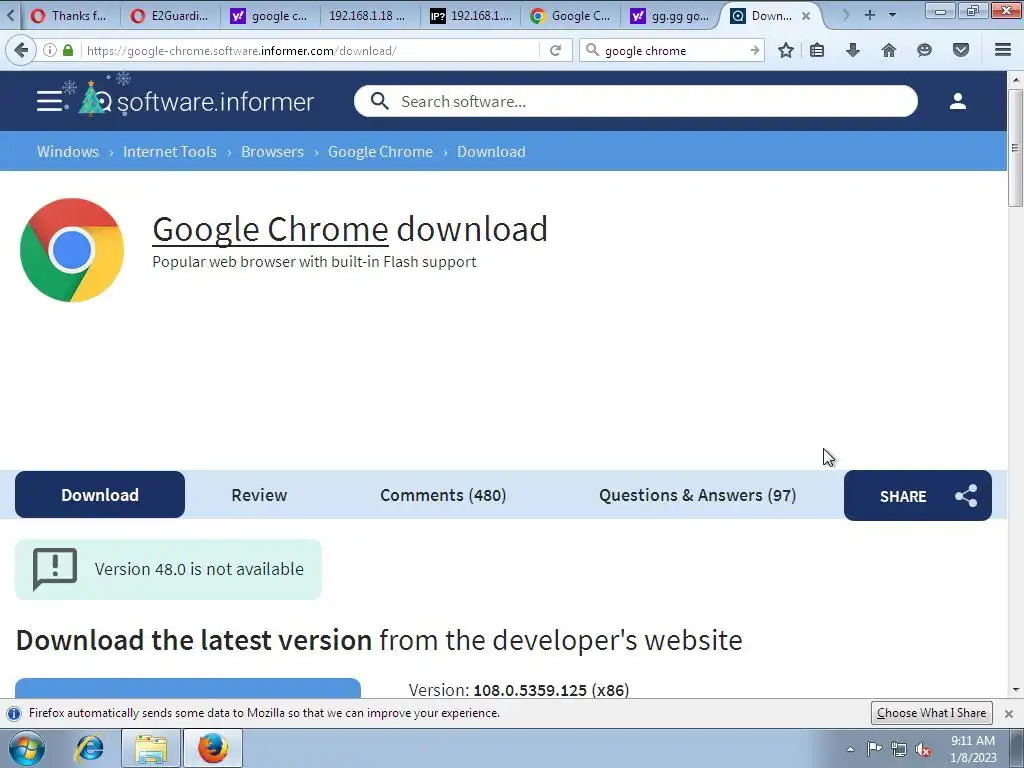1024x768 pixels.
Task: Go to Browsers breadcrumb link
Action: tap(272, 152)
